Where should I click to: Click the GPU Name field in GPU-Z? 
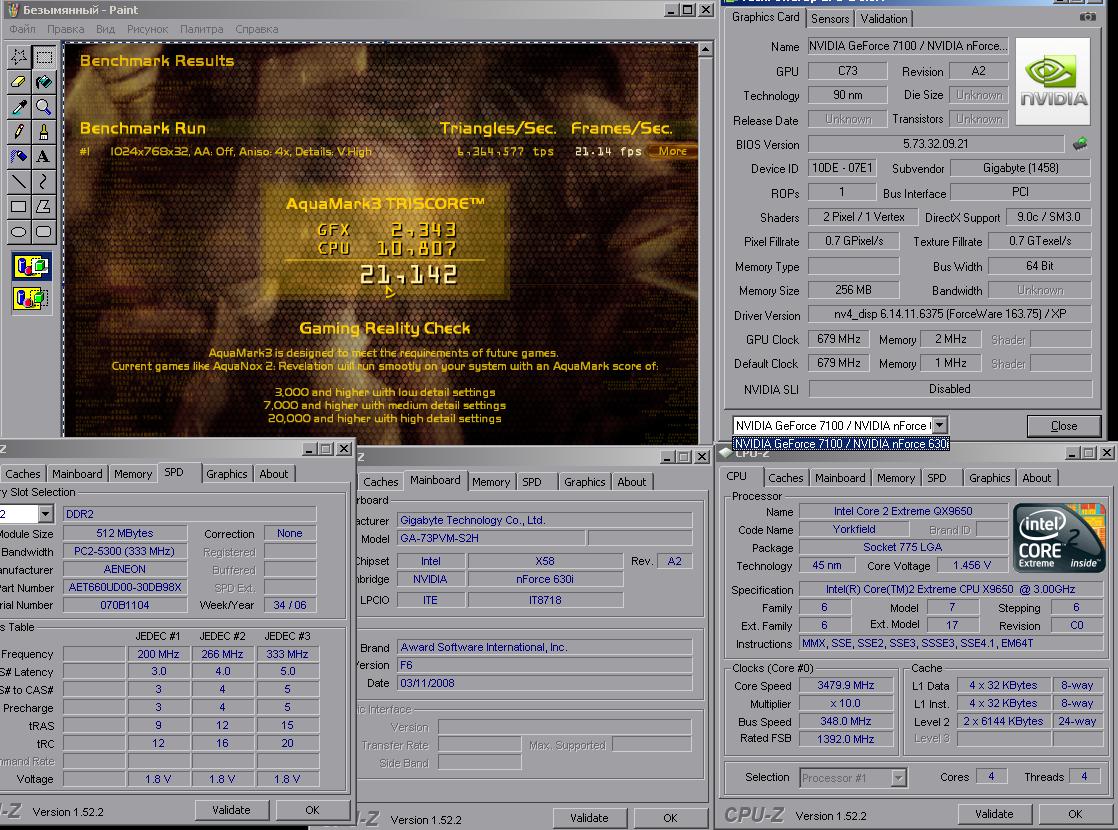coord(908,46)
